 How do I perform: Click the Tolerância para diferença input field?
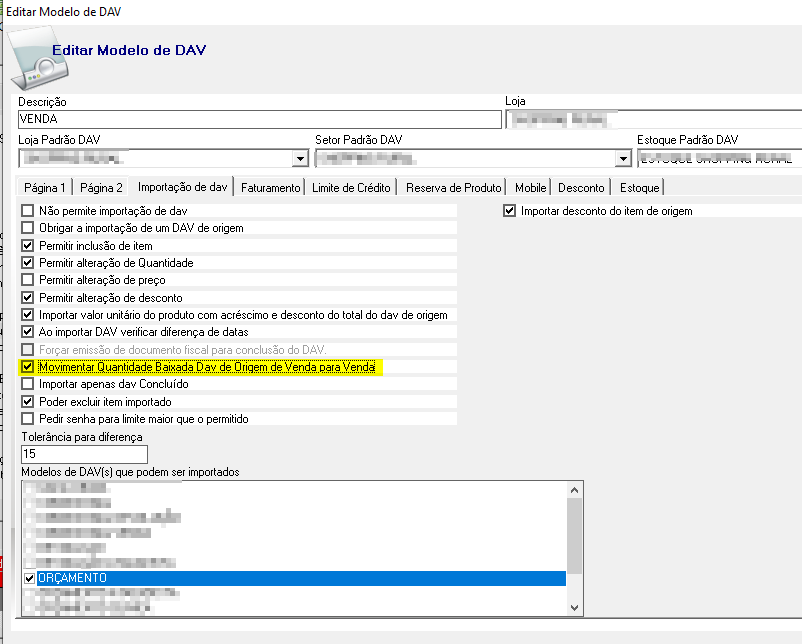pyautogui.click(x=84, y=454)
